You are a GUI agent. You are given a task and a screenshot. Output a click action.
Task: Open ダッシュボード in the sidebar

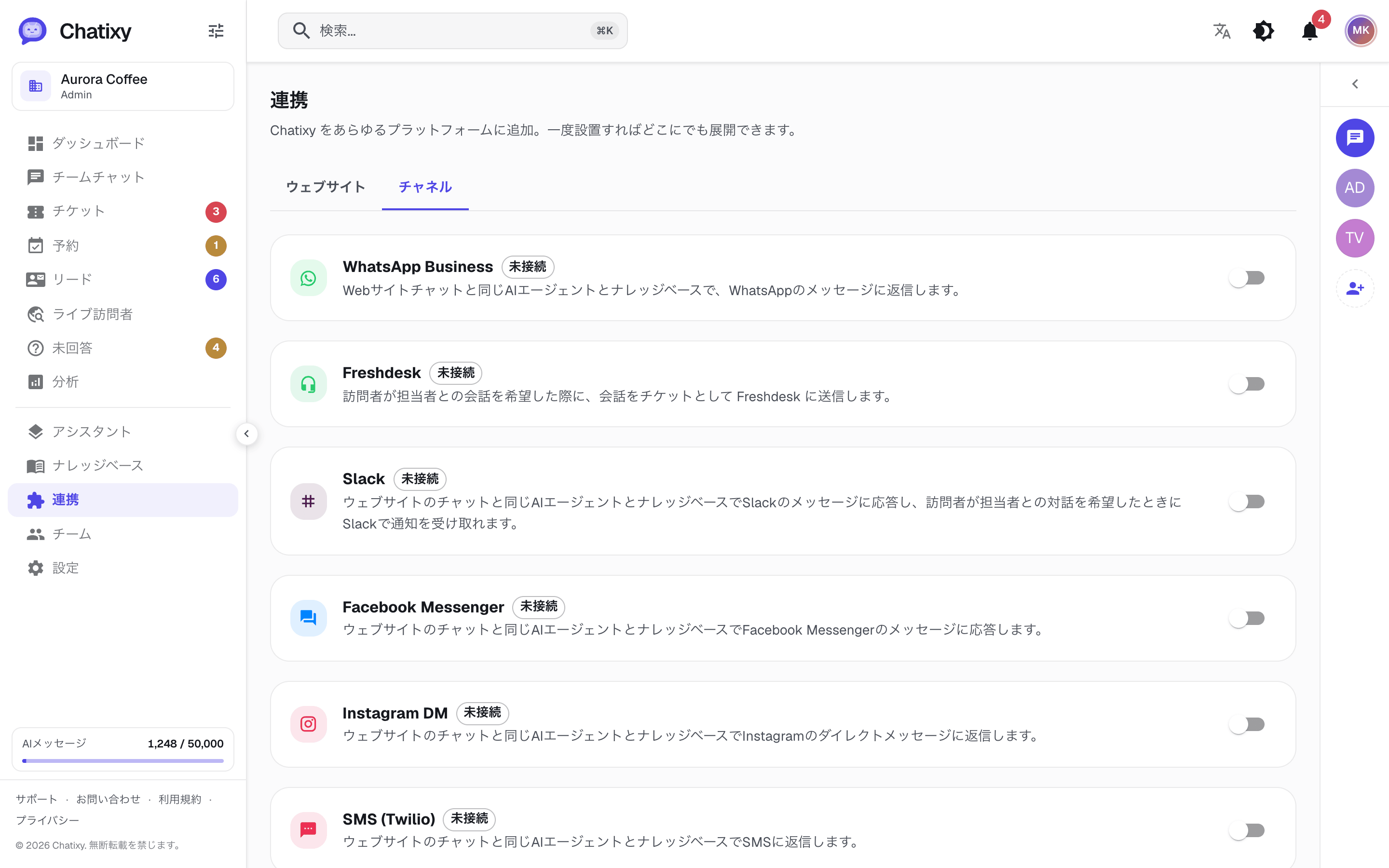tap(123, 144)
